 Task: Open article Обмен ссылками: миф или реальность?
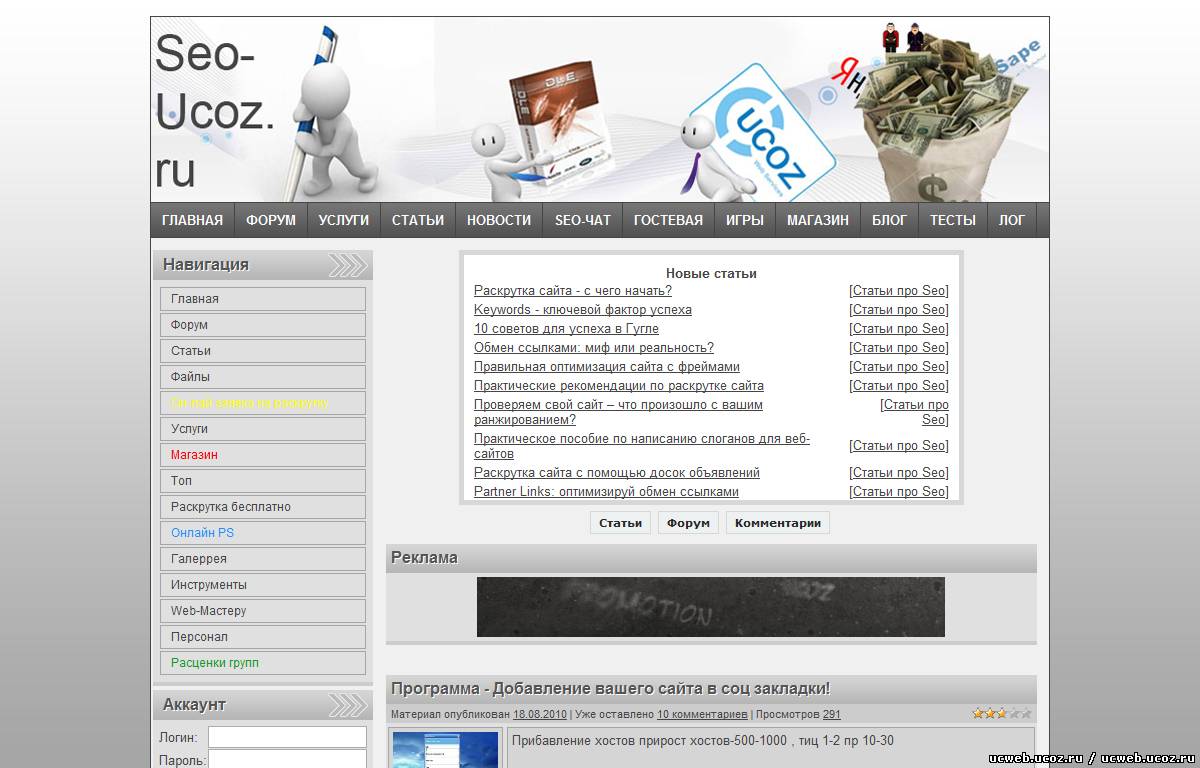pyautogui.click(x=594, y=348)
